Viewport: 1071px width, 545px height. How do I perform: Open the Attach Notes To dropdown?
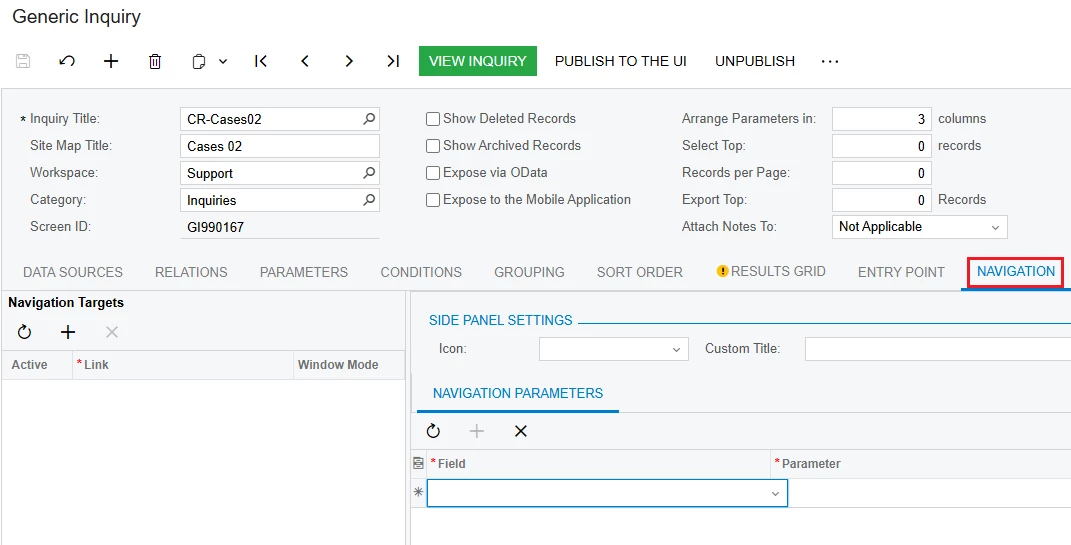pos(919,227)
